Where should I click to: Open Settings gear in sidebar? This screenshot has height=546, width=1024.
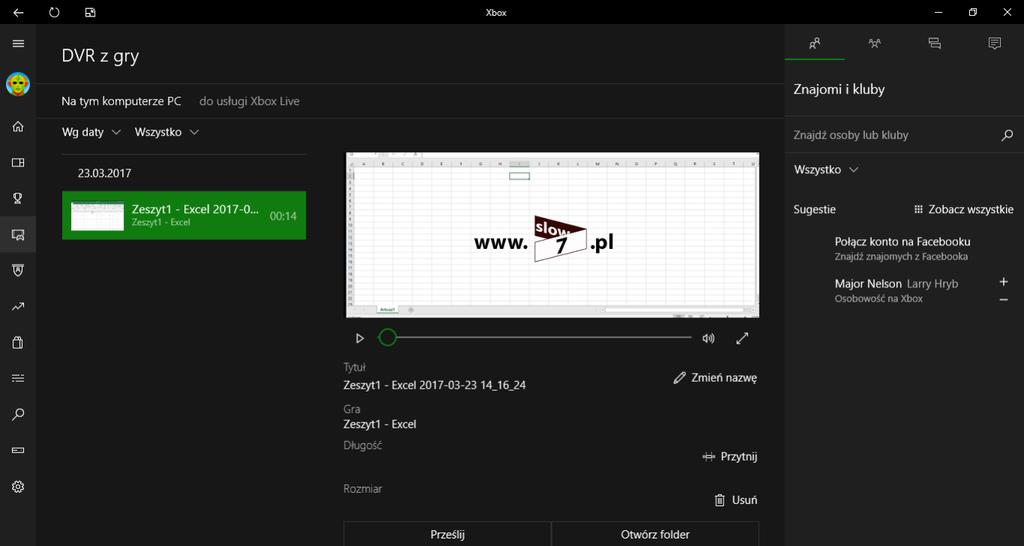(x=18, y=487)
